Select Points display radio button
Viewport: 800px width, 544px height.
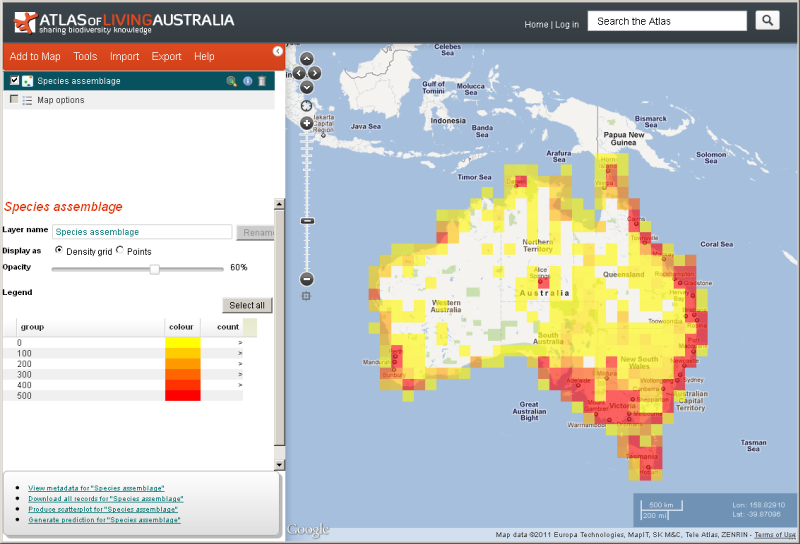[120, 250]
